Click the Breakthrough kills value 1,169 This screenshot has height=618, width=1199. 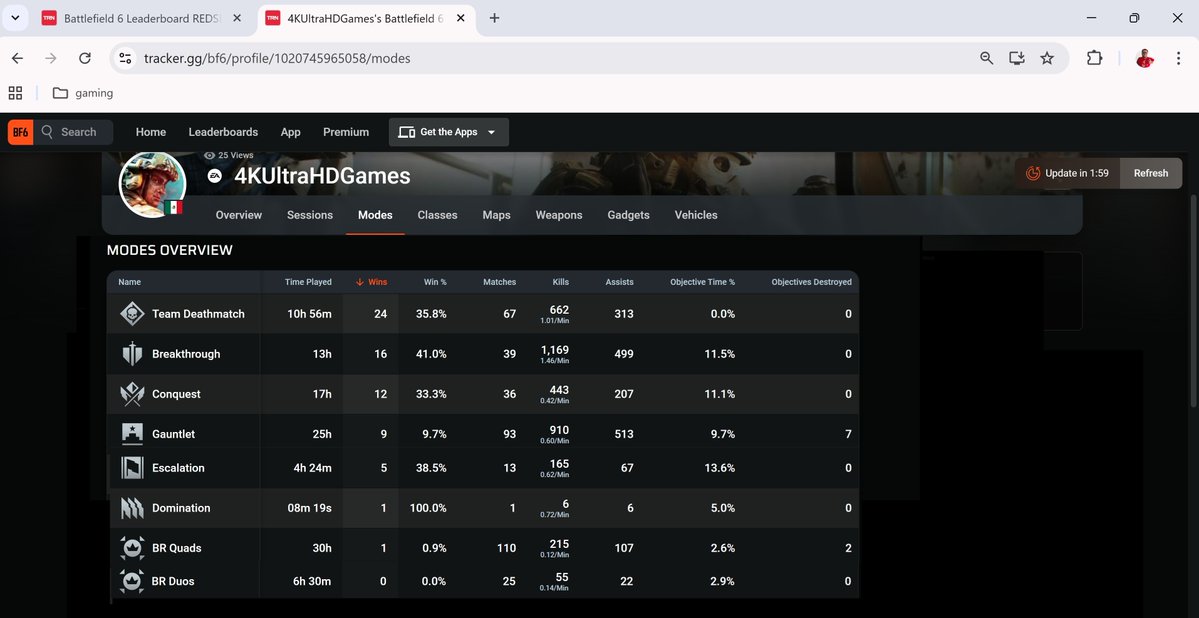click(x=554, y=350)
